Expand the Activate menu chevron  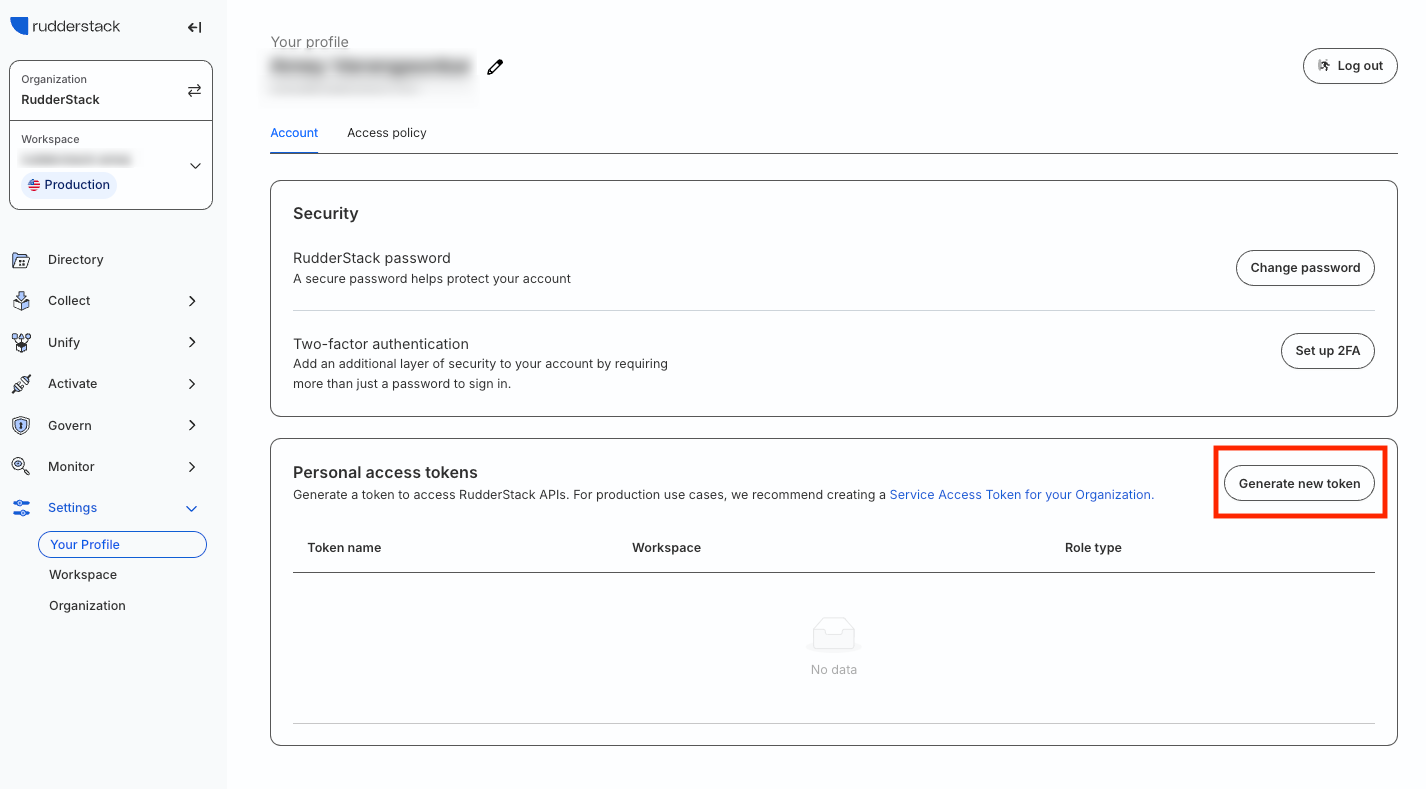click(192, 384)
